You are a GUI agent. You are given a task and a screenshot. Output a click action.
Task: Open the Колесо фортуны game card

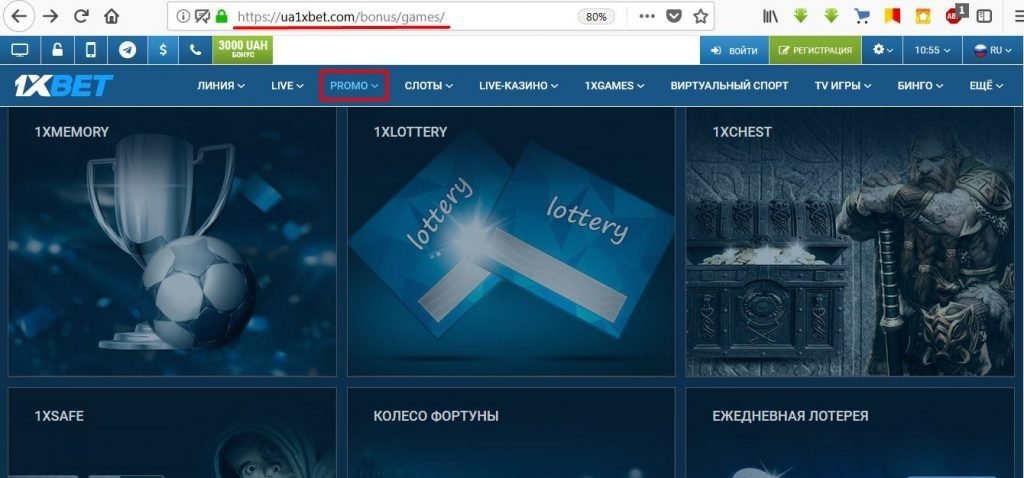511,433
